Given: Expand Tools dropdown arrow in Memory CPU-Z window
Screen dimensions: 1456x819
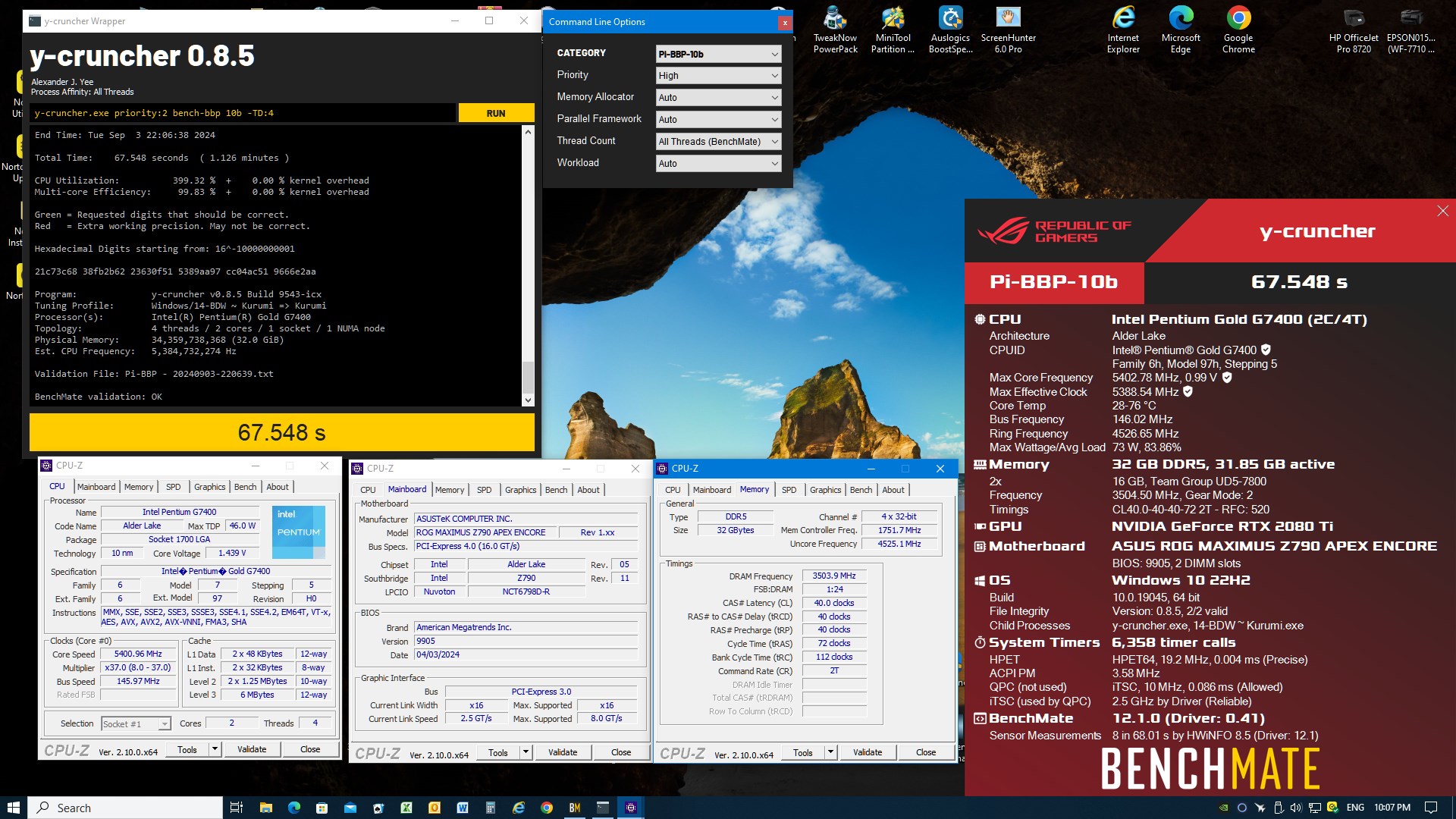Looking at the screenshot, I should [830, 752].
